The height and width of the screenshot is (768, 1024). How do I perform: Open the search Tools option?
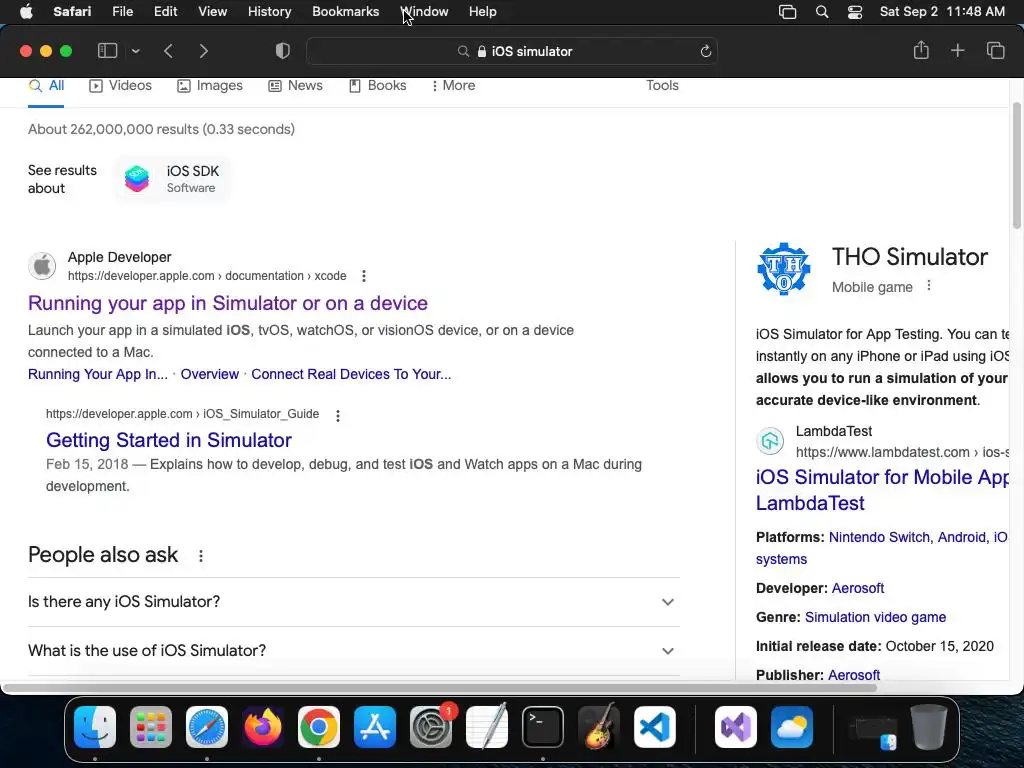point(662,86)
